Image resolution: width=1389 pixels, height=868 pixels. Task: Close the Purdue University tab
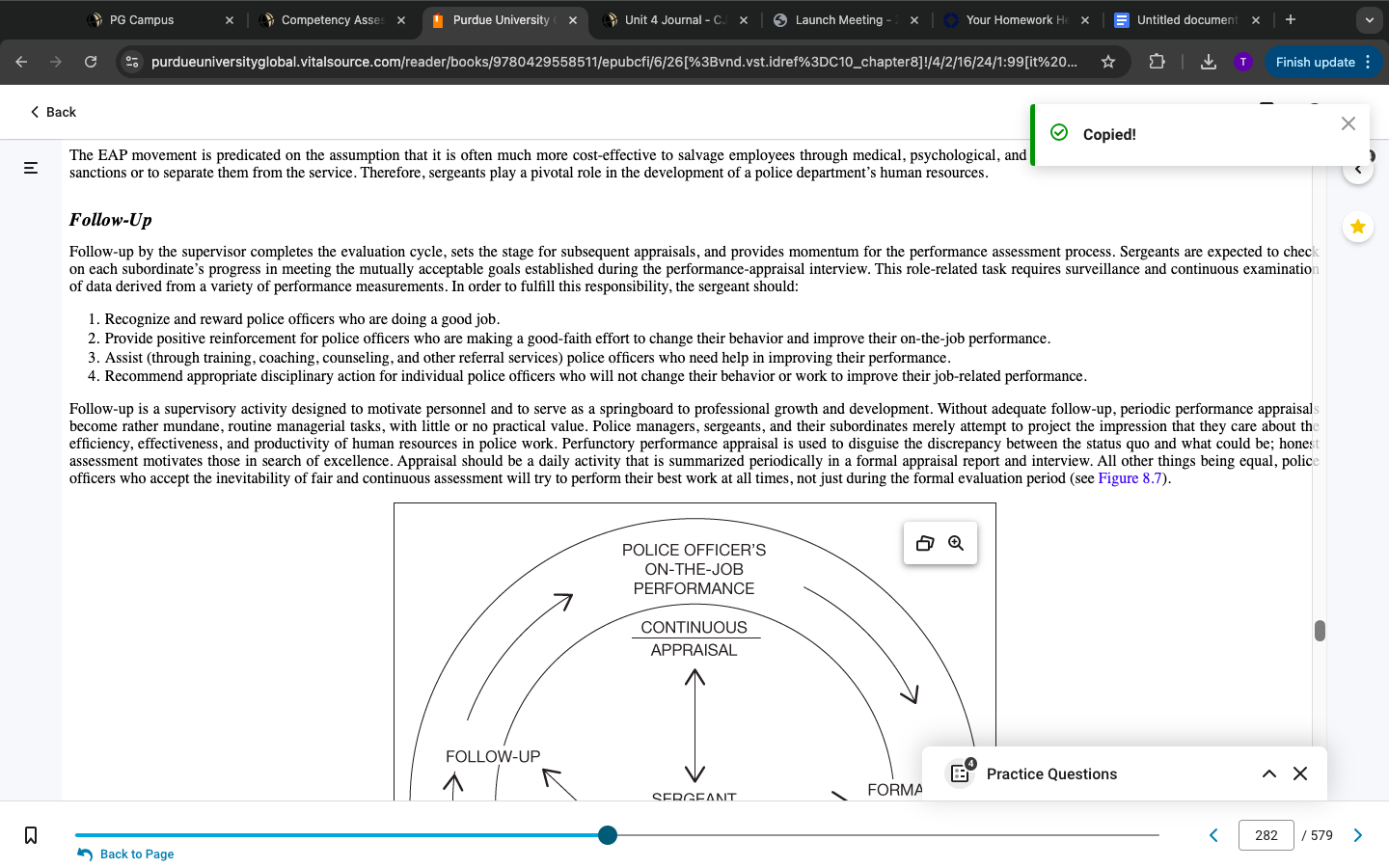573,19
